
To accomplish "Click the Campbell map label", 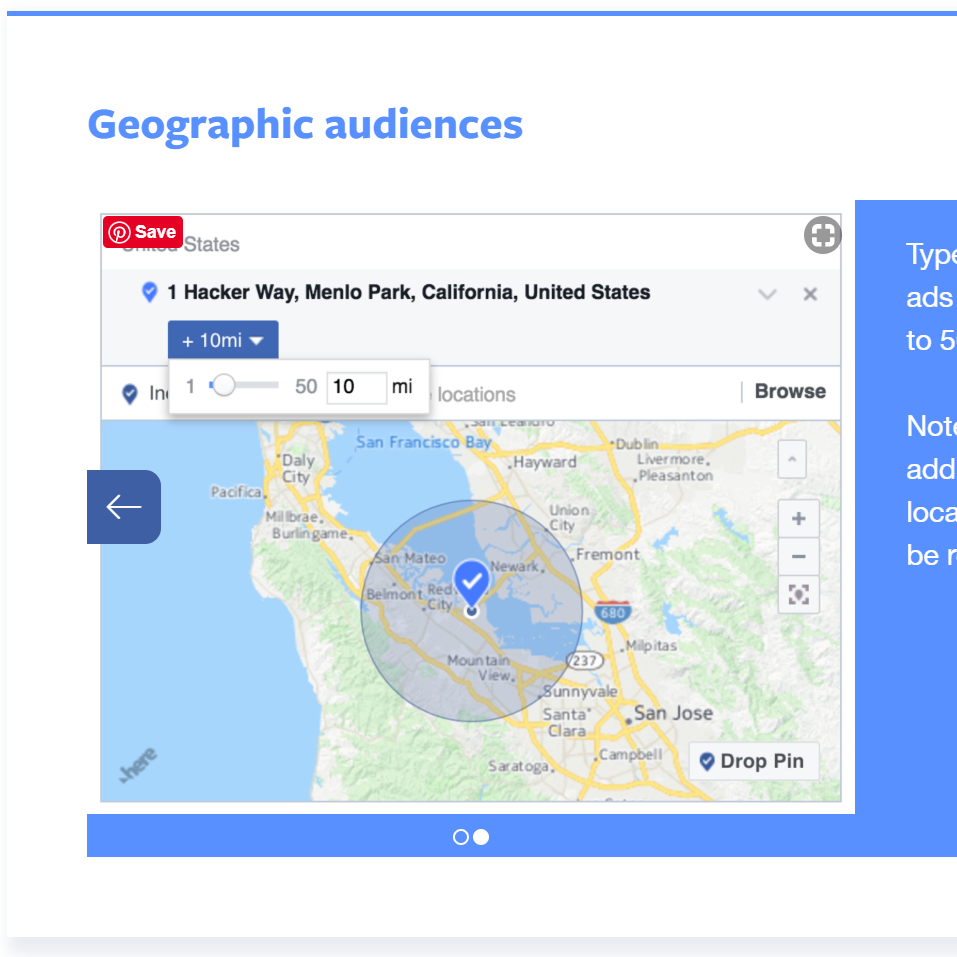I will pyautogui.click(x=630, y=754).
